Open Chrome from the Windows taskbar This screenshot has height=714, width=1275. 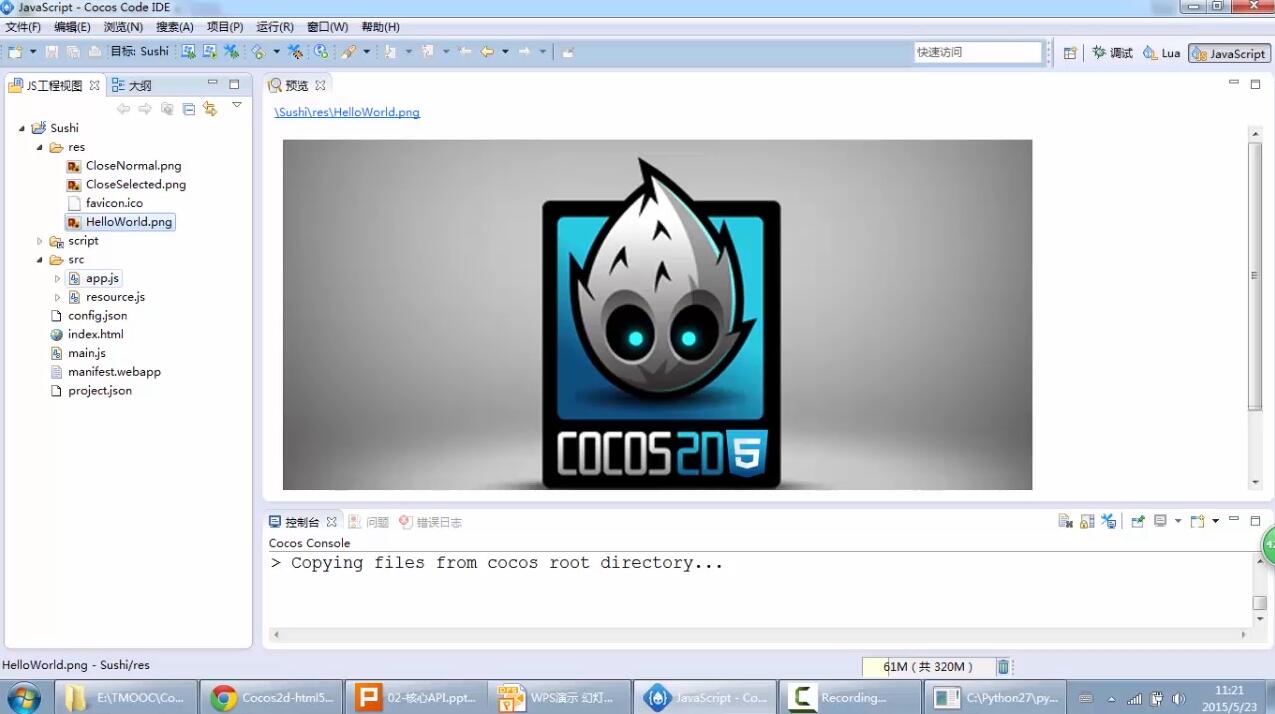point(270,697)
